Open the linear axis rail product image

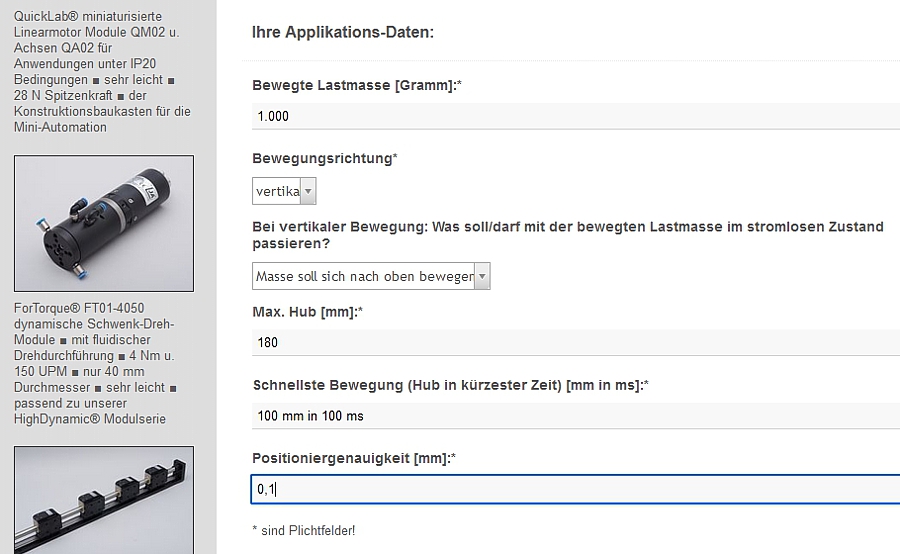(104, 500)
